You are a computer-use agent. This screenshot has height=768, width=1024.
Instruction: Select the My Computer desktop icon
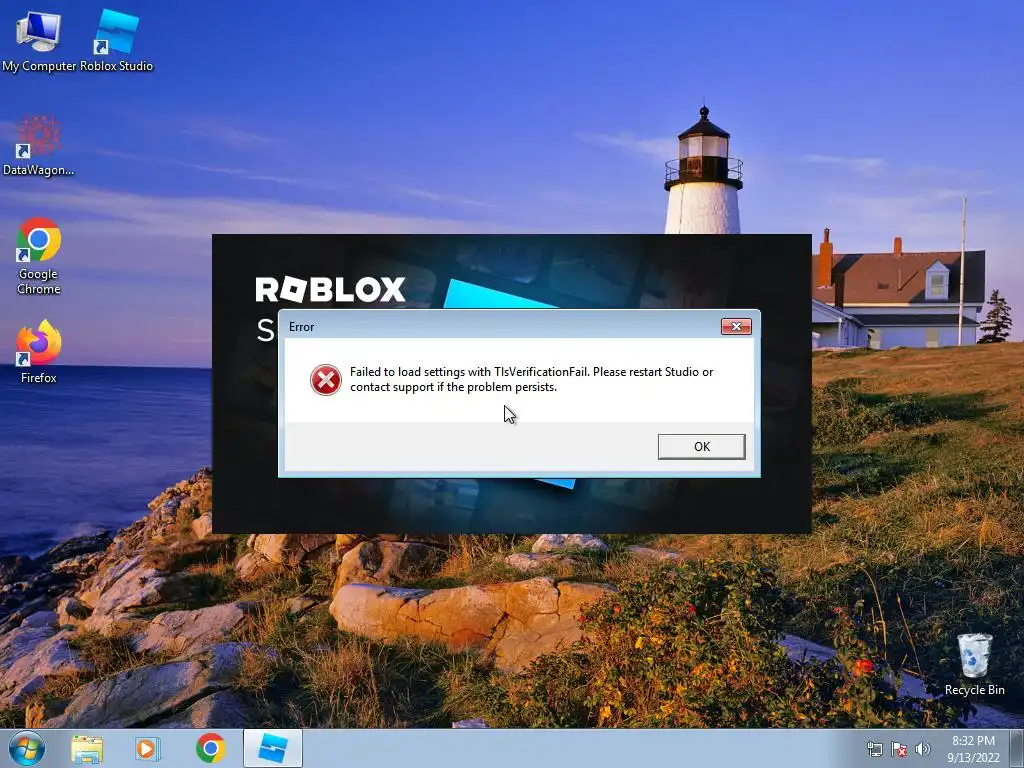click(39, 41)
